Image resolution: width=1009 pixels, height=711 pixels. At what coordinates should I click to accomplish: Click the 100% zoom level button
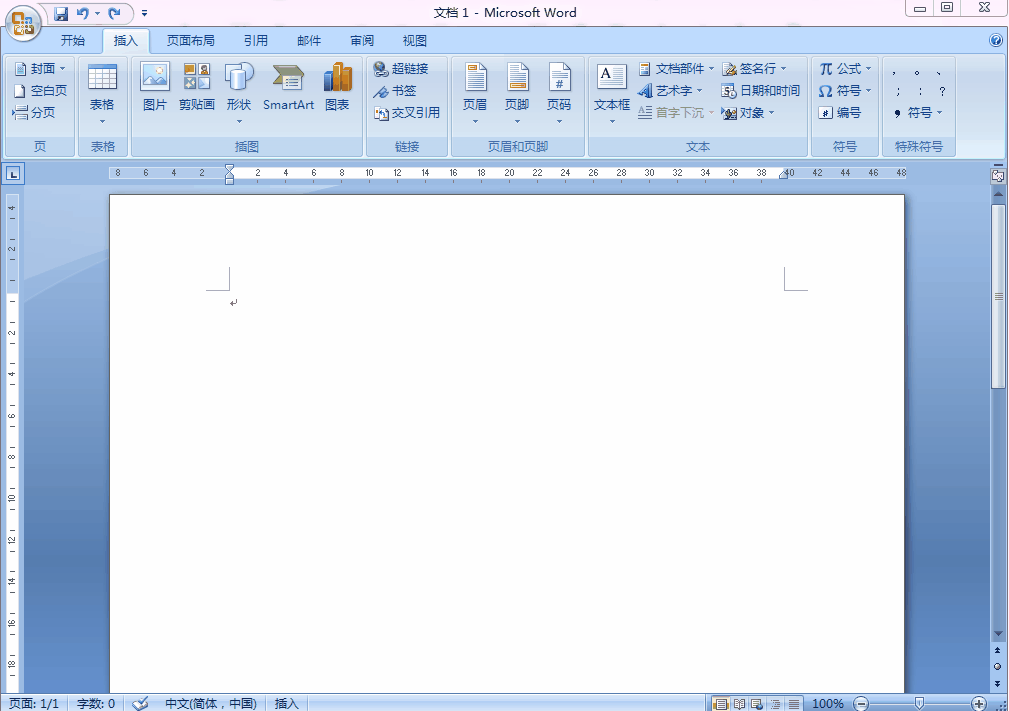(x=828, y=703)
